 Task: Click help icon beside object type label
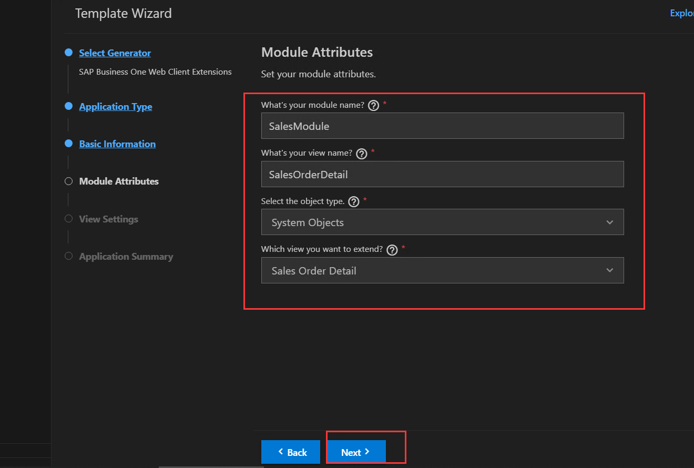(x=354, y=202)
